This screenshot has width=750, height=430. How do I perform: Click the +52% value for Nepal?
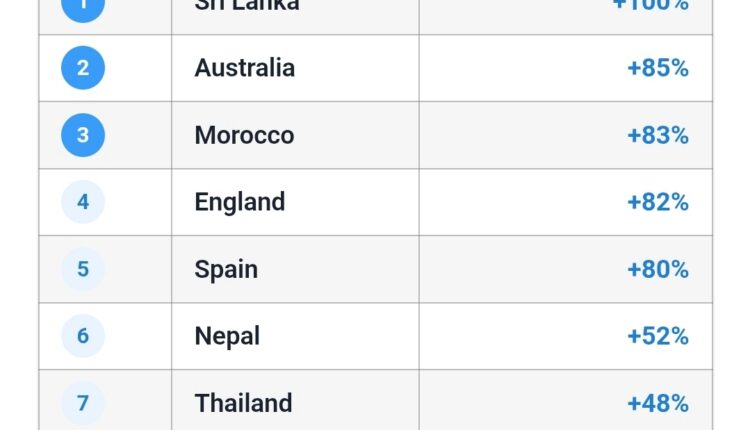(x=658, y=336)
